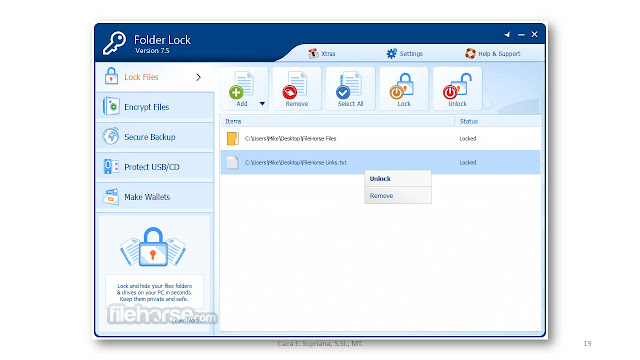Select Lock Files in sidebar
Viewport: 640px width, 360px height.
[154, 77]
